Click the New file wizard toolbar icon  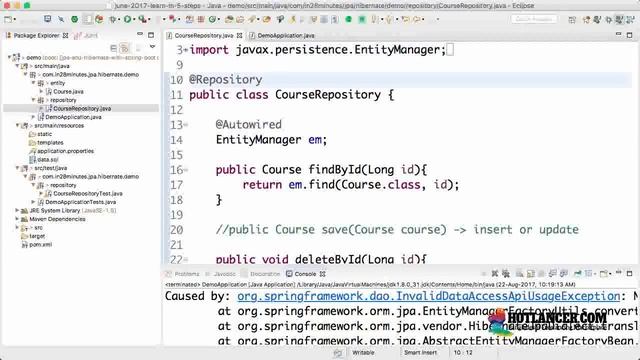pos(8,19)
